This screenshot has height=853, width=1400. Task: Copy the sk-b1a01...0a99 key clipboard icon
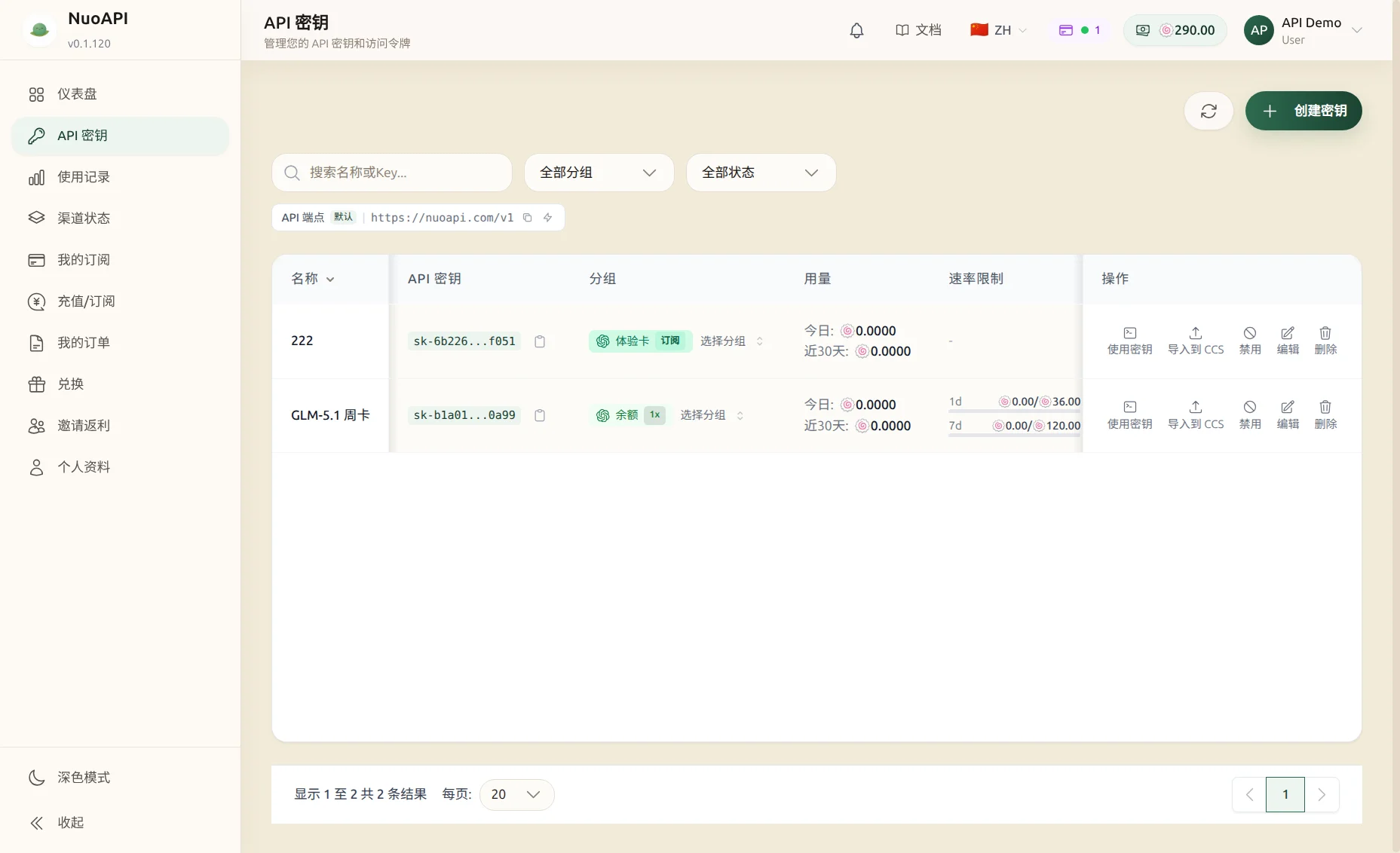(540, 415)
